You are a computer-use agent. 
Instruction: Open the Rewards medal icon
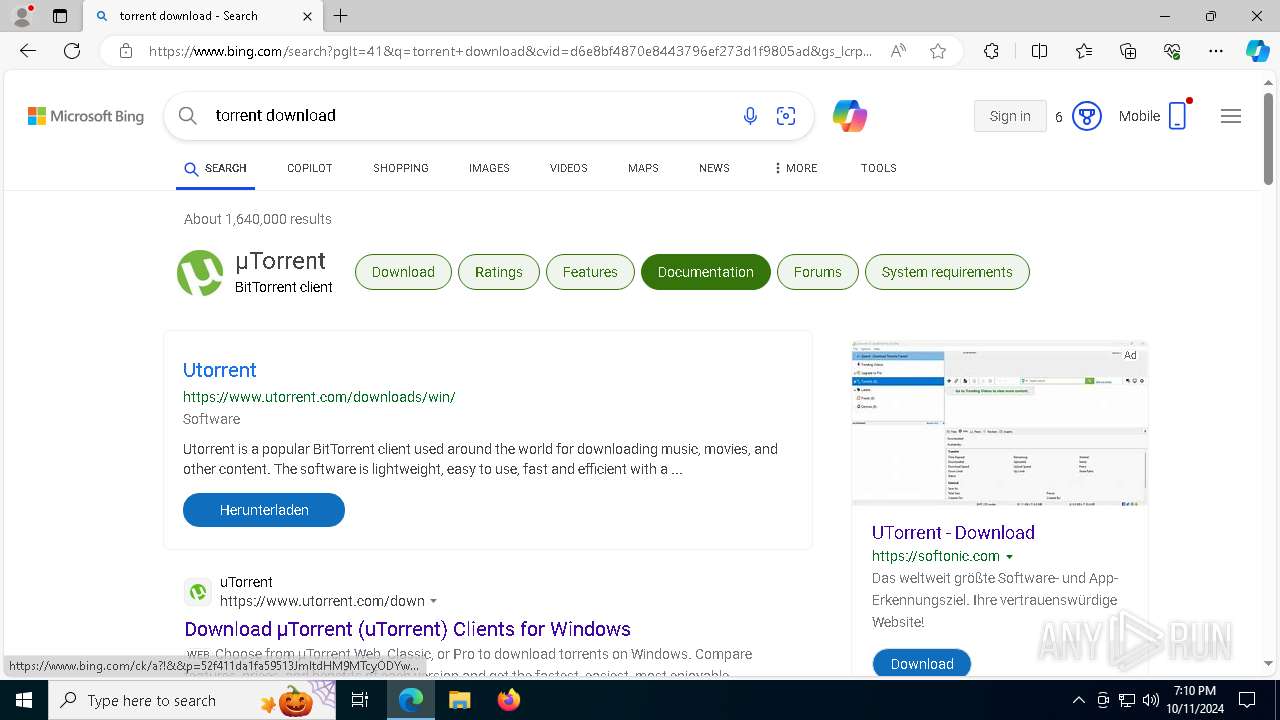coord(1087,116)
